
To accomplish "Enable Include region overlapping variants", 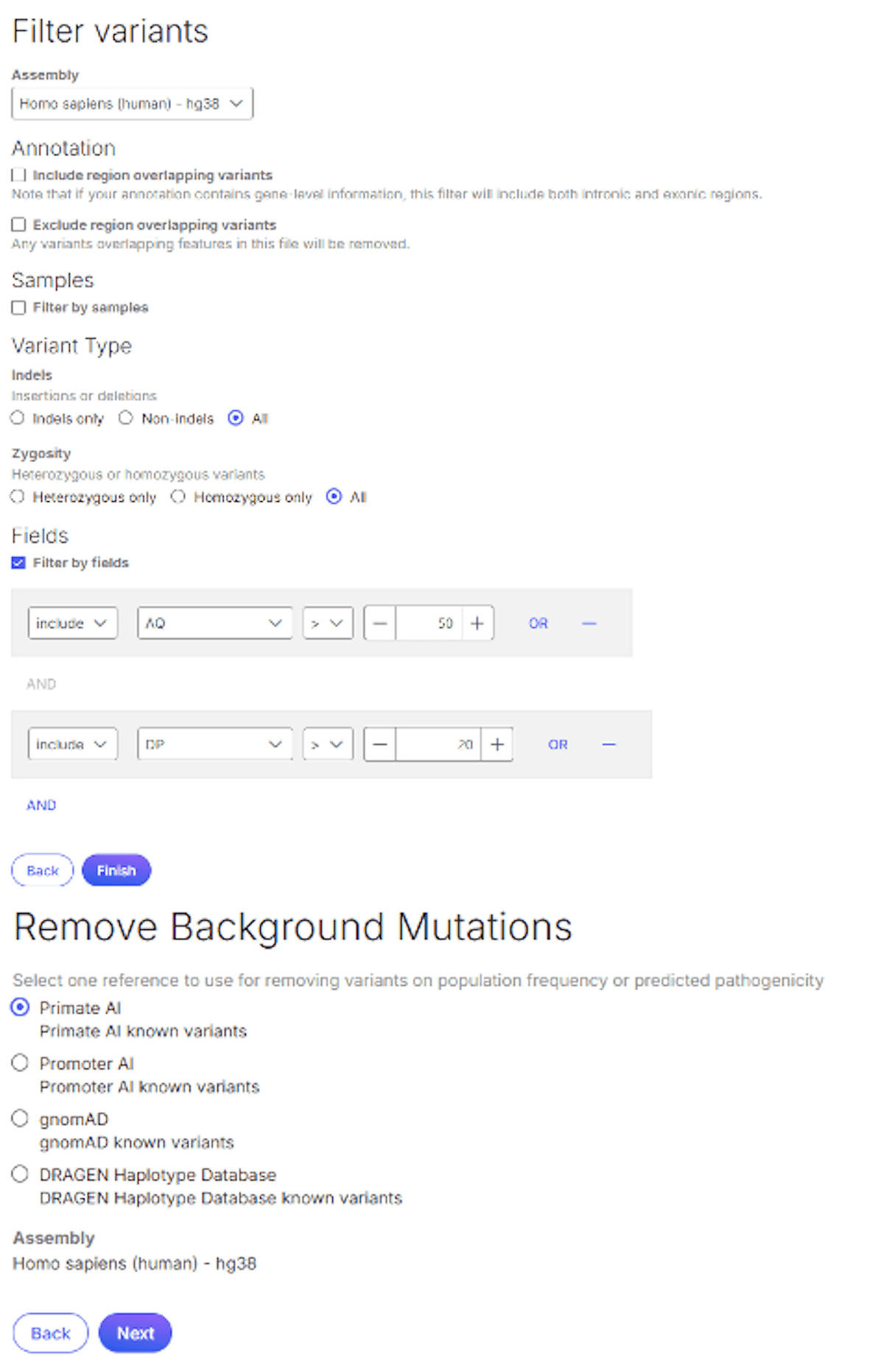I will click(x=19, y=175).
